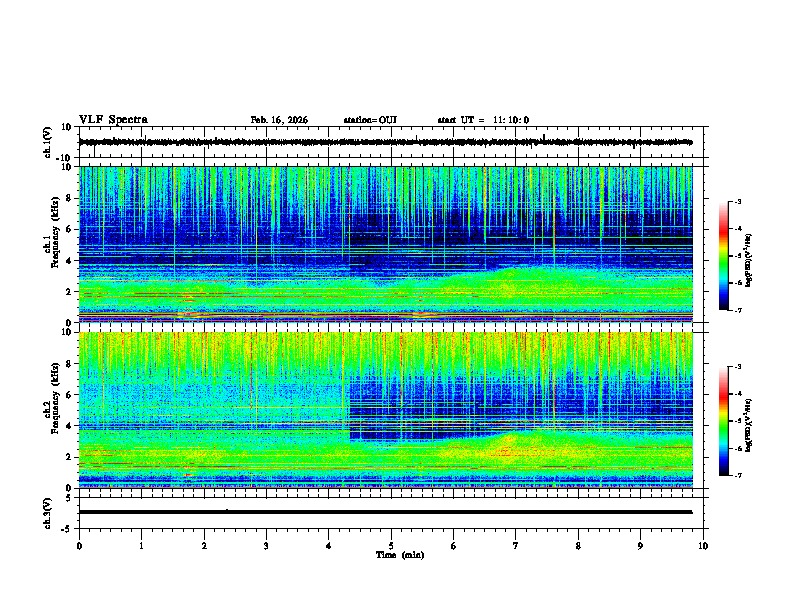The width and height of the screenshot is (792, 612).
Task: Click the "10" label ending the time axis
Action: (703, 546)
